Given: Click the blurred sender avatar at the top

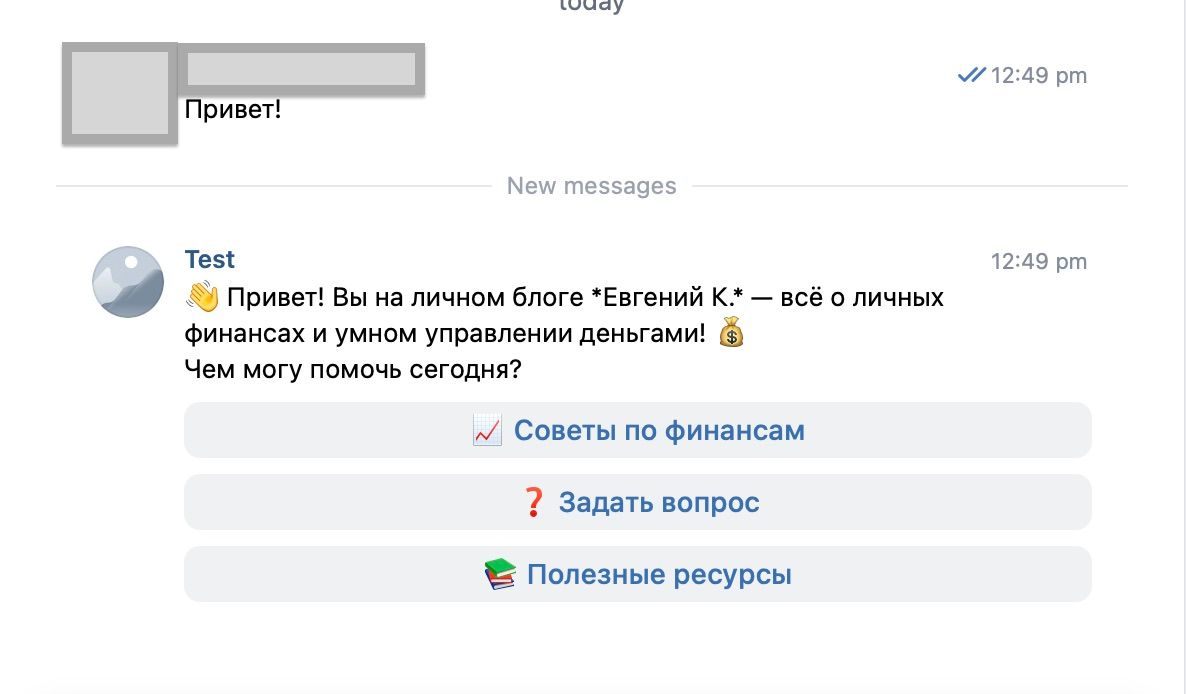Looking at the screenshot, I should click(x=118, y=93).
